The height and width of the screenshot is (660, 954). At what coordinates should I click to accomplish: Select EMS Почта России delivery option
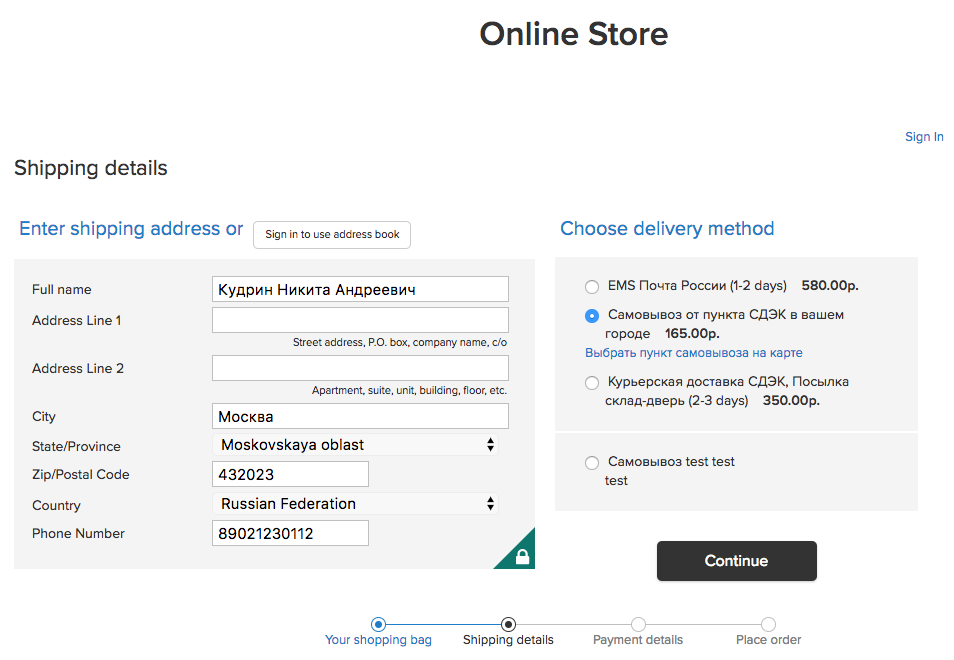point(592,286)
